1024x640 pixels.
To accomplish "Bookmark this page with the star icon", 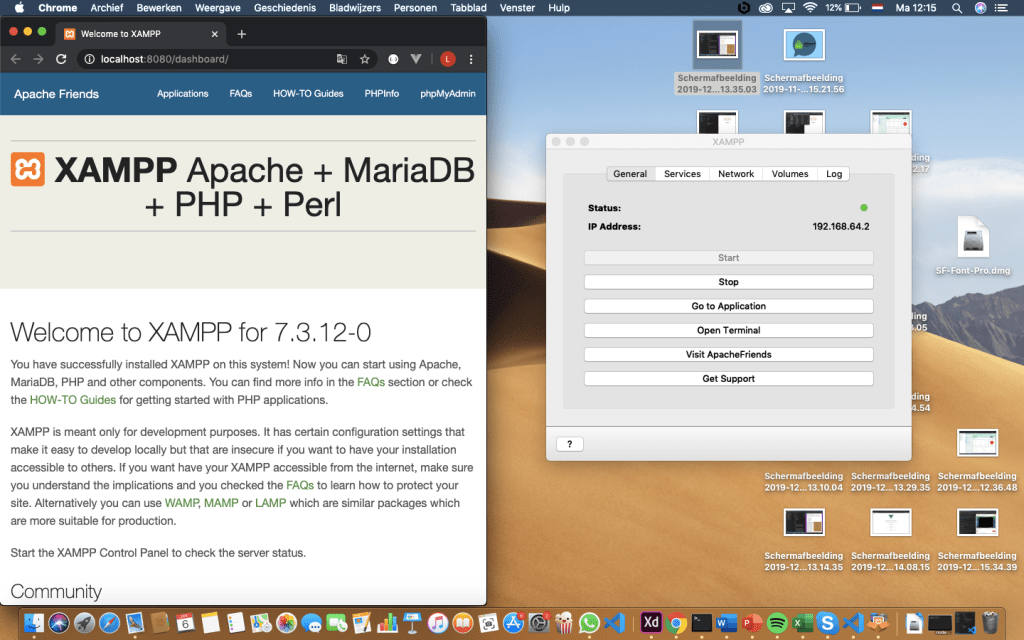I will [365, 59].
